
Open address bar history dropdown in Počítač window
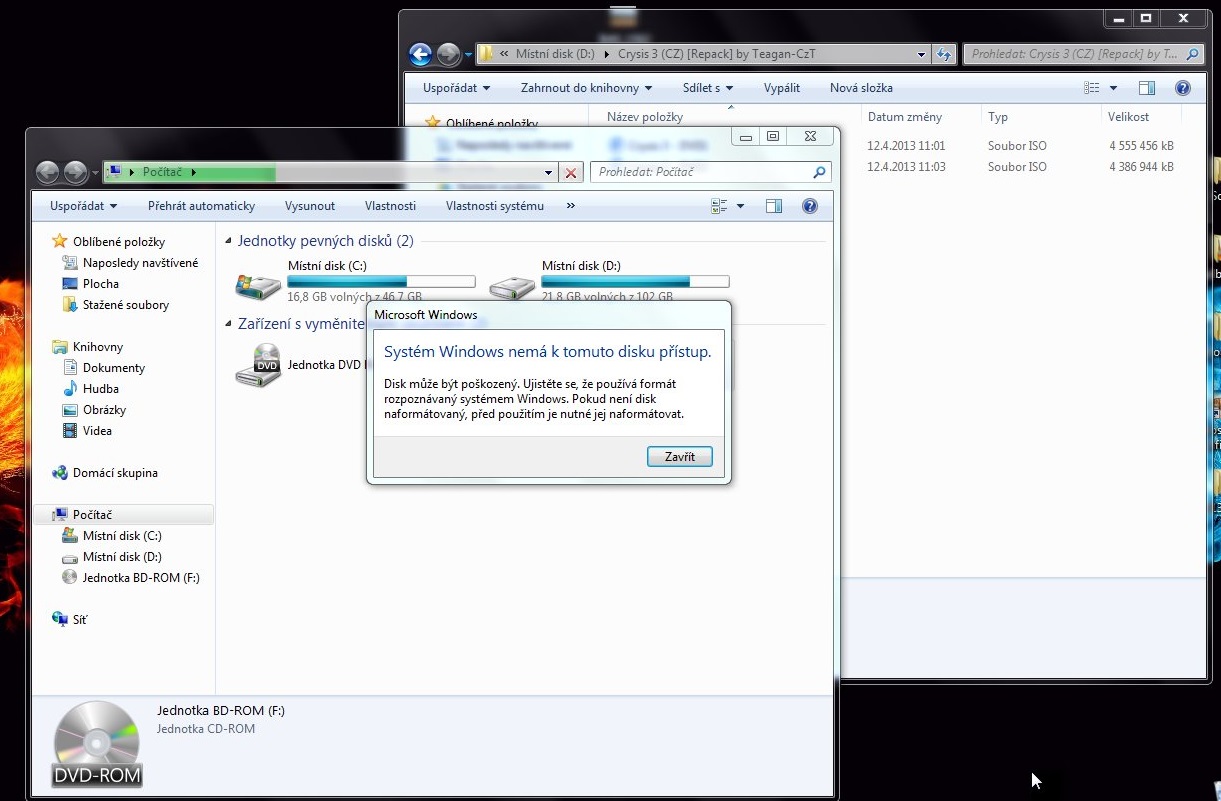coord(548,173)
